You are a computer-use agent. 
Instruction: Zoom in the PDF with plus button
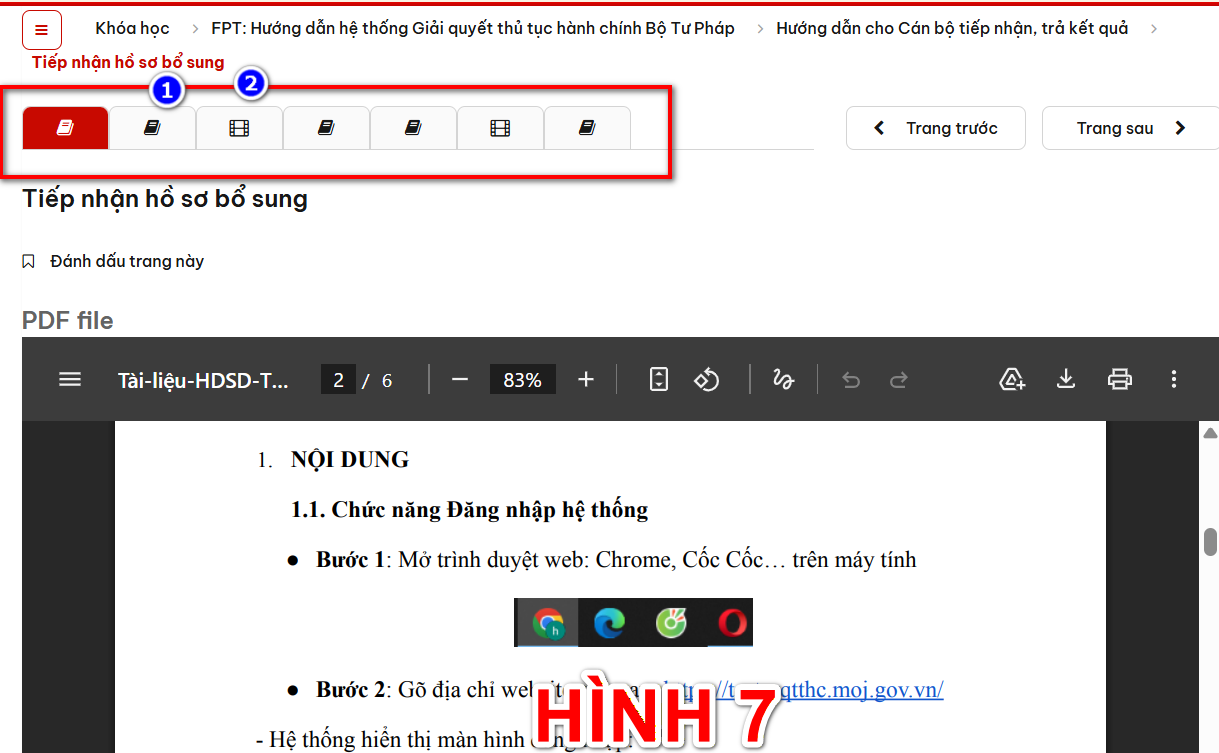click(x=586, y=380)
